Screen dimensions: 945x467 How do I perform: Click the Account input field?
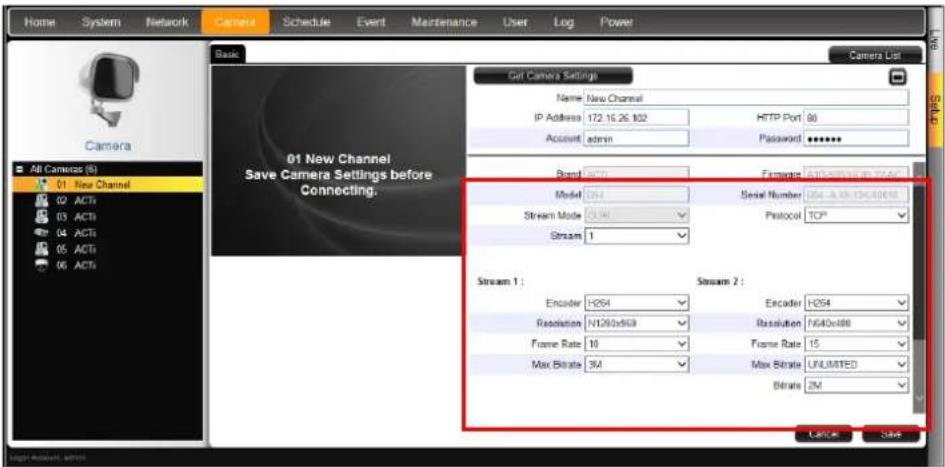[x=636, y=138]
